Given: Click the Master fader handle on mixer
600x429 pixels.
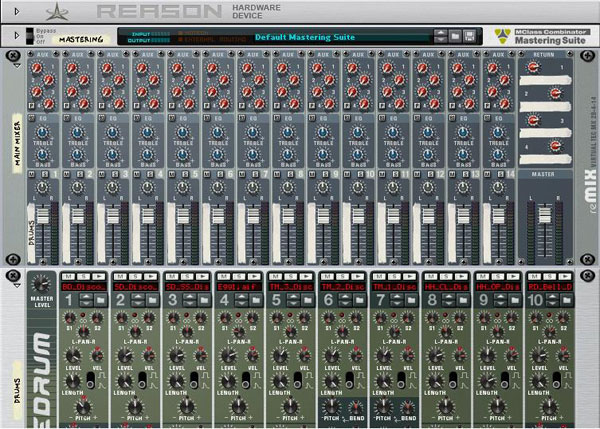Looking at the screenshot, I should pos(545,214).
